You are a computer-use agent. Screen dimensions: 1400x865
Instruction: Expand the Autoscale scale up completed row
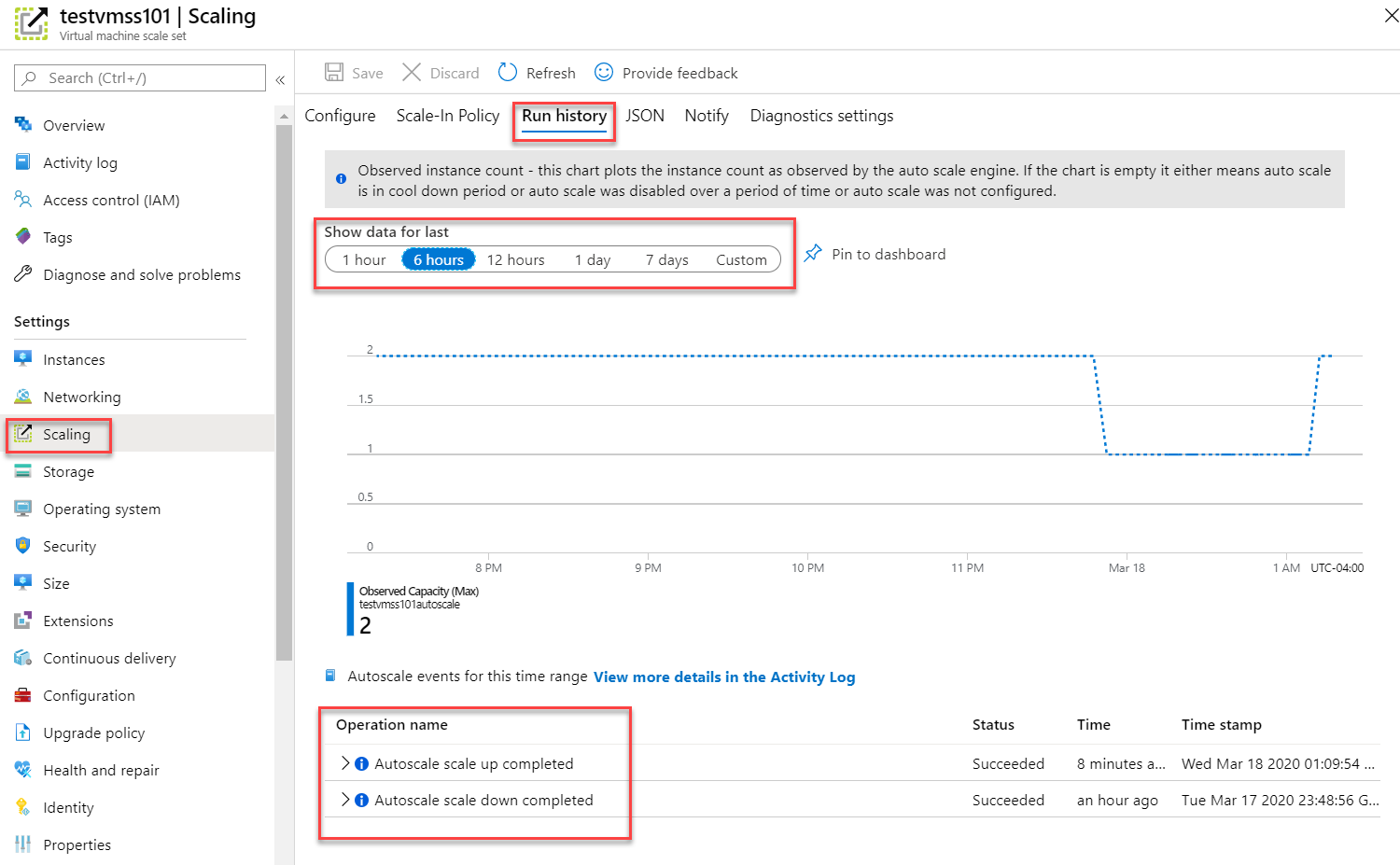pyautogui.click(x=345, y=762)
